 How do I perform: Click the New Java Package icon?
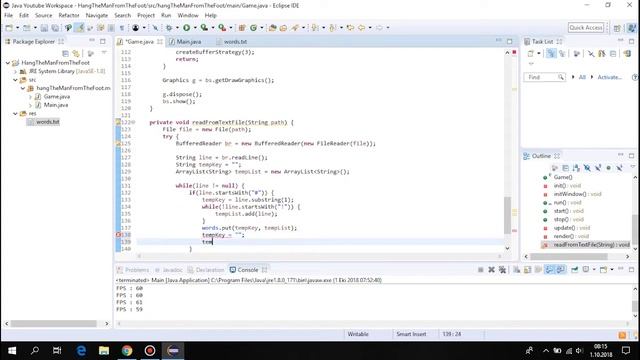pos(242,28)
